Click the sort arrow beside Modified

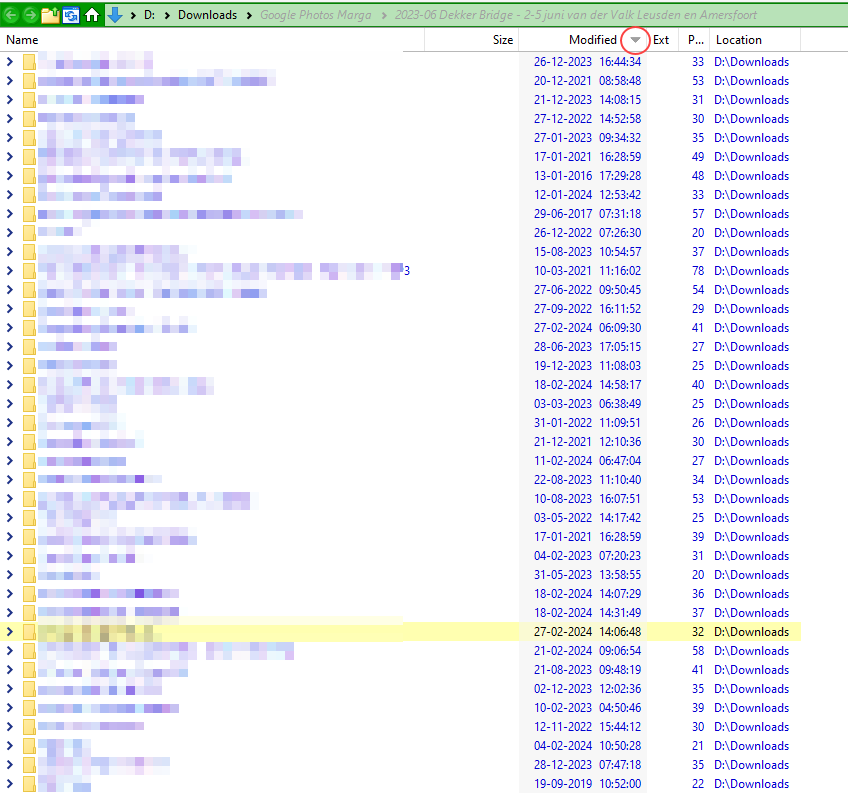click(x=635, y=40)
